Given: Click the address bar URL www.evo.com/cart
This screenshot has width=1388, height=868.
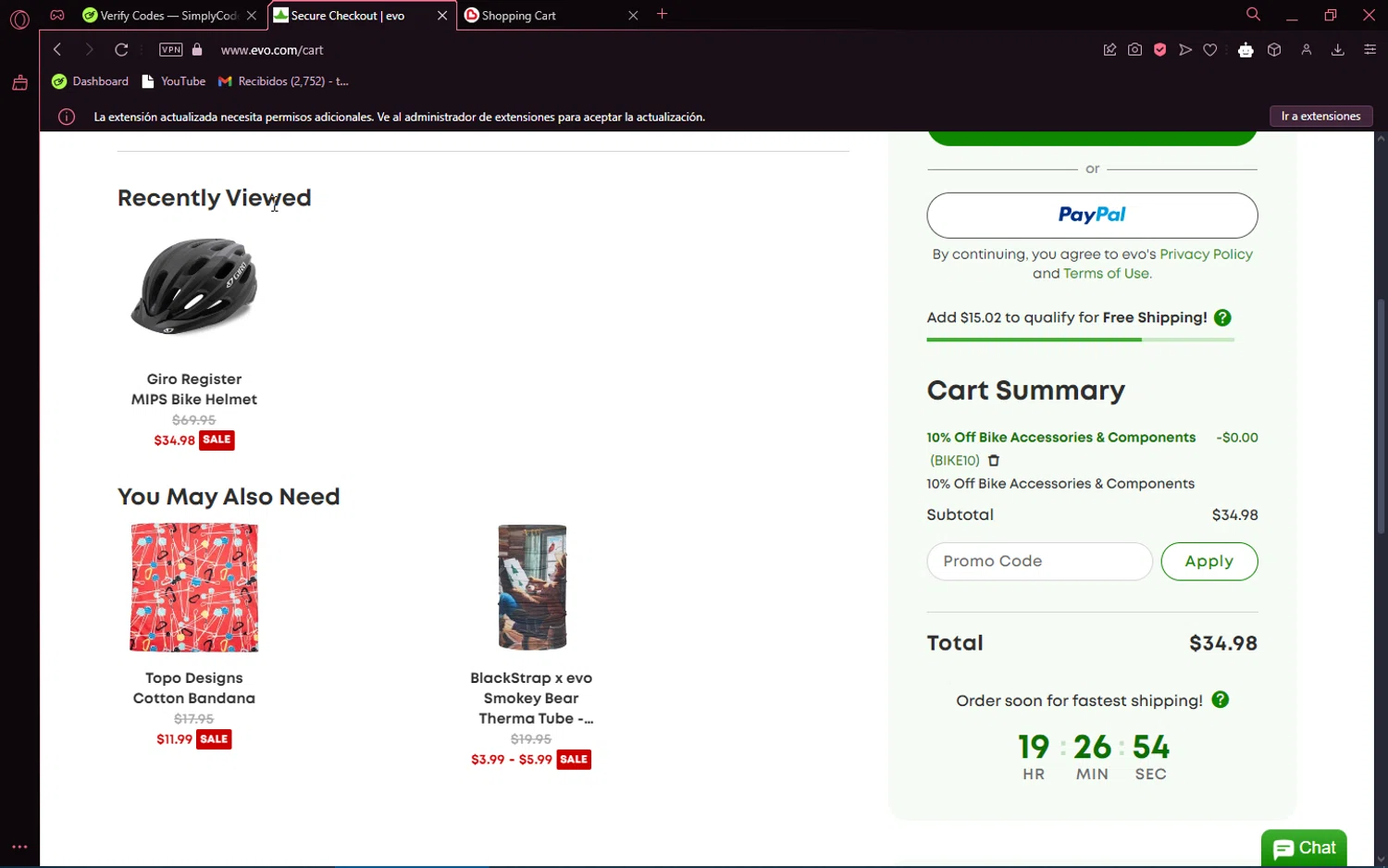Looking at the screenshot, I should tap(272, 50).
